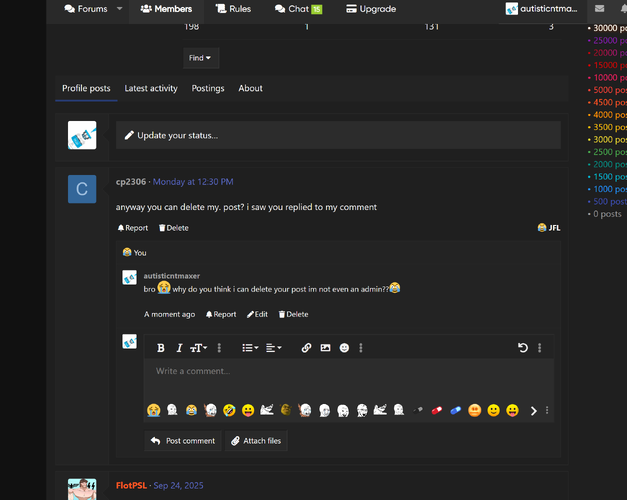627x500 pixels.
Task: Insert the crying face emoji
Action: coord(154,410)
